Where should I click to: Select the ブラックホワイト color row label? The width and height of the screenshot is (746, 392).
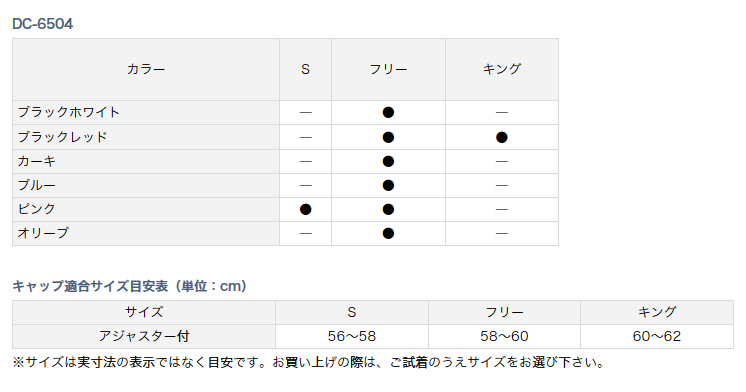pos(69,112)
